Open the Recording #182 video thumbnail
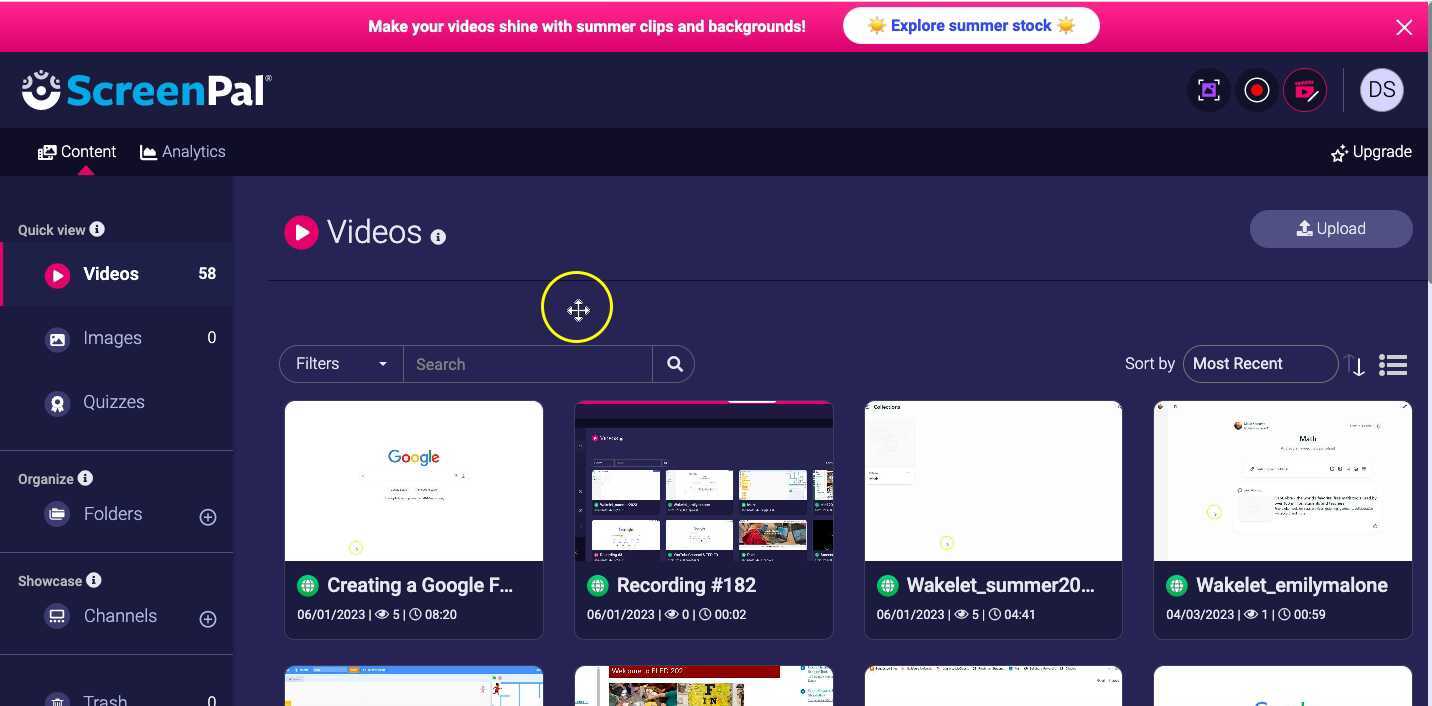This screenshot has width=1432, height=706. pos(703,480)
